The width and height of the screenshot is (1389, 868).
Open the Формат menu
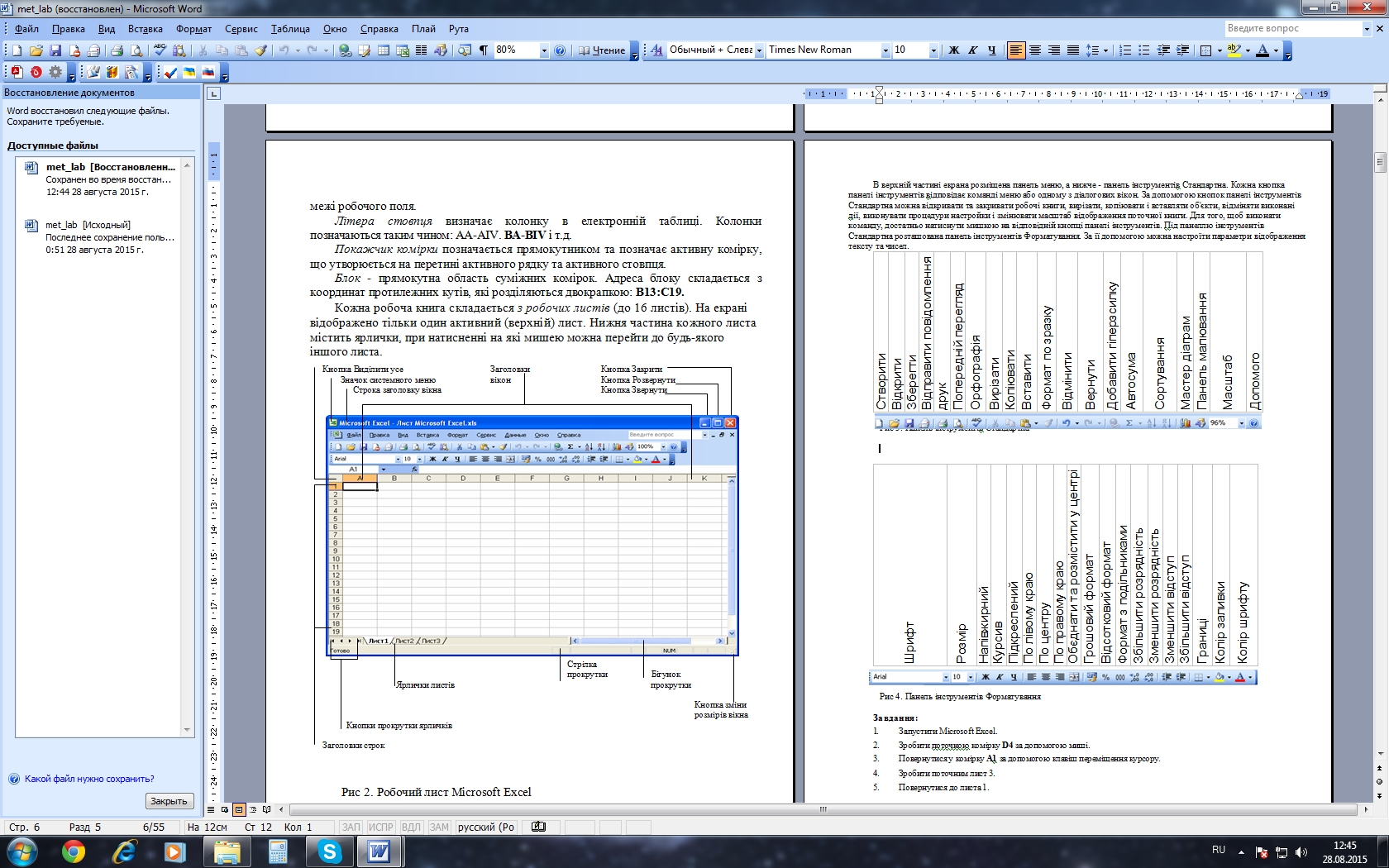coord(193,29)
